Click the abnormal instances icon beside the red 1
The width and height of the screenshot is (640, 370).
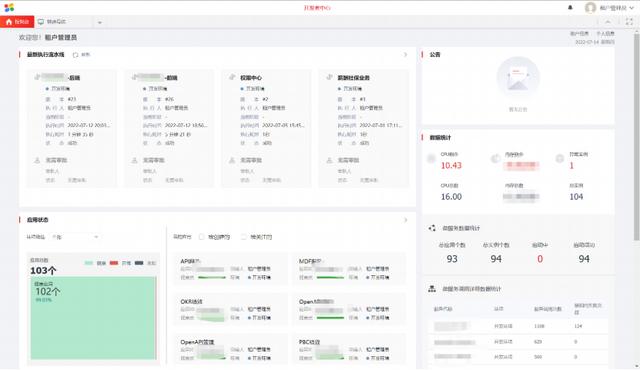click(x=560, y=159)
